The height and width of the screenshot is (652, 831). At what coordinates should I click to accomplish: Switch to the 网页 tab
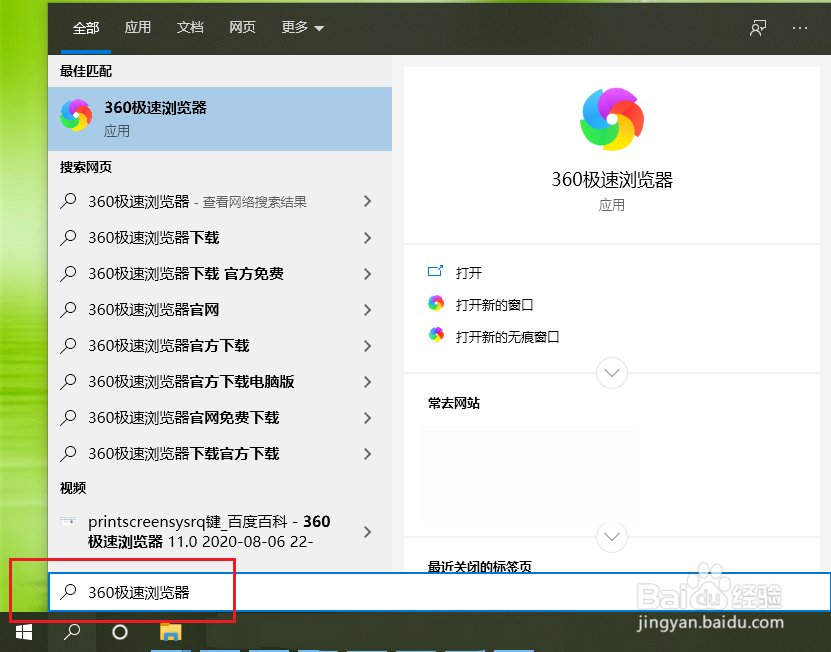pyautogui.click(x=242, y=28)
